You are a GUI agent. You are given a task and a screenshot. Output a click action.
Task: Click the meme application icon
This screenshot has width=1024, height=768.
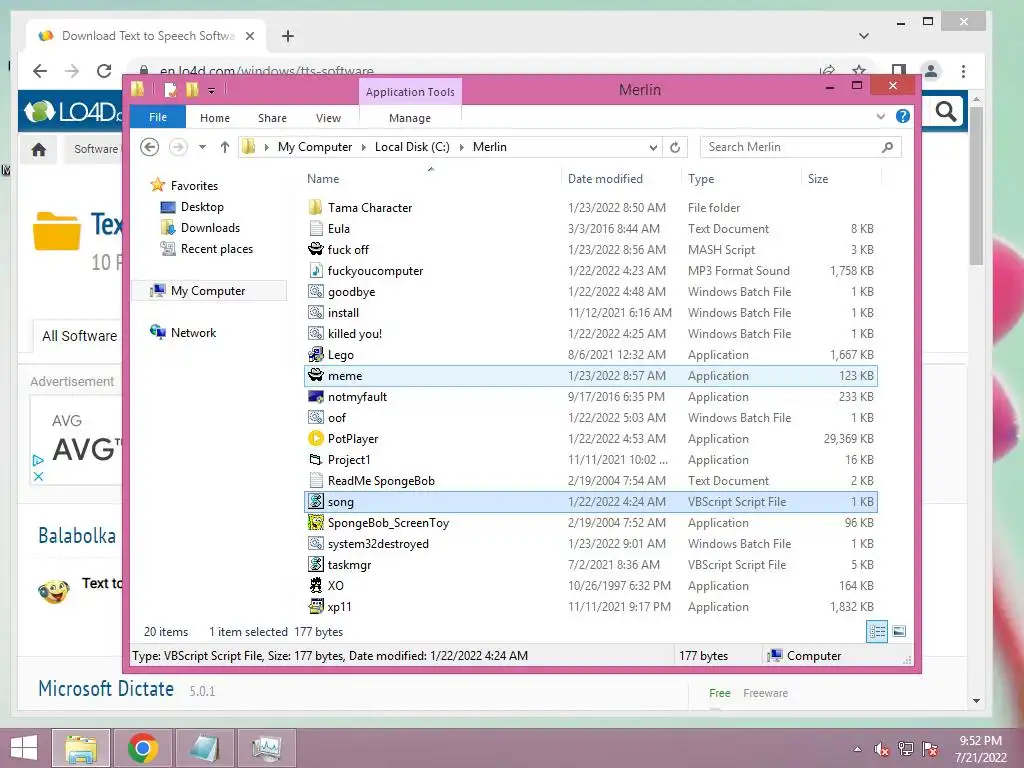315,376
